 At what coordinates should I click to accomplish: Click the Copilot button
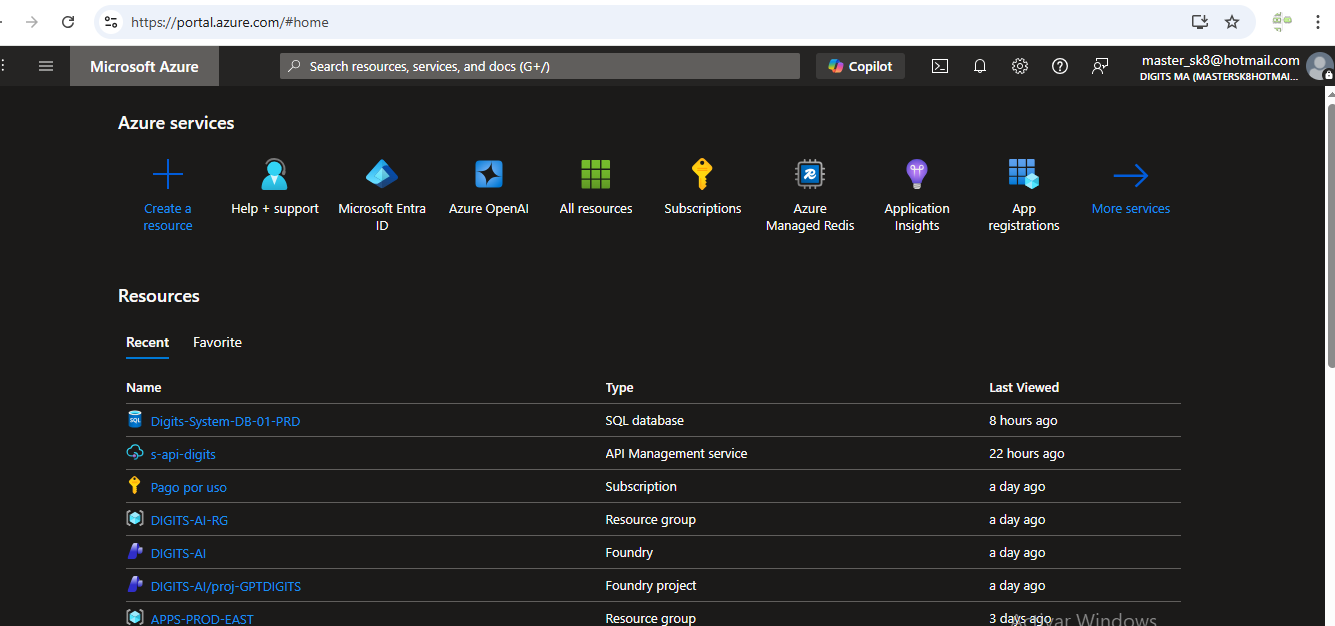860,66
